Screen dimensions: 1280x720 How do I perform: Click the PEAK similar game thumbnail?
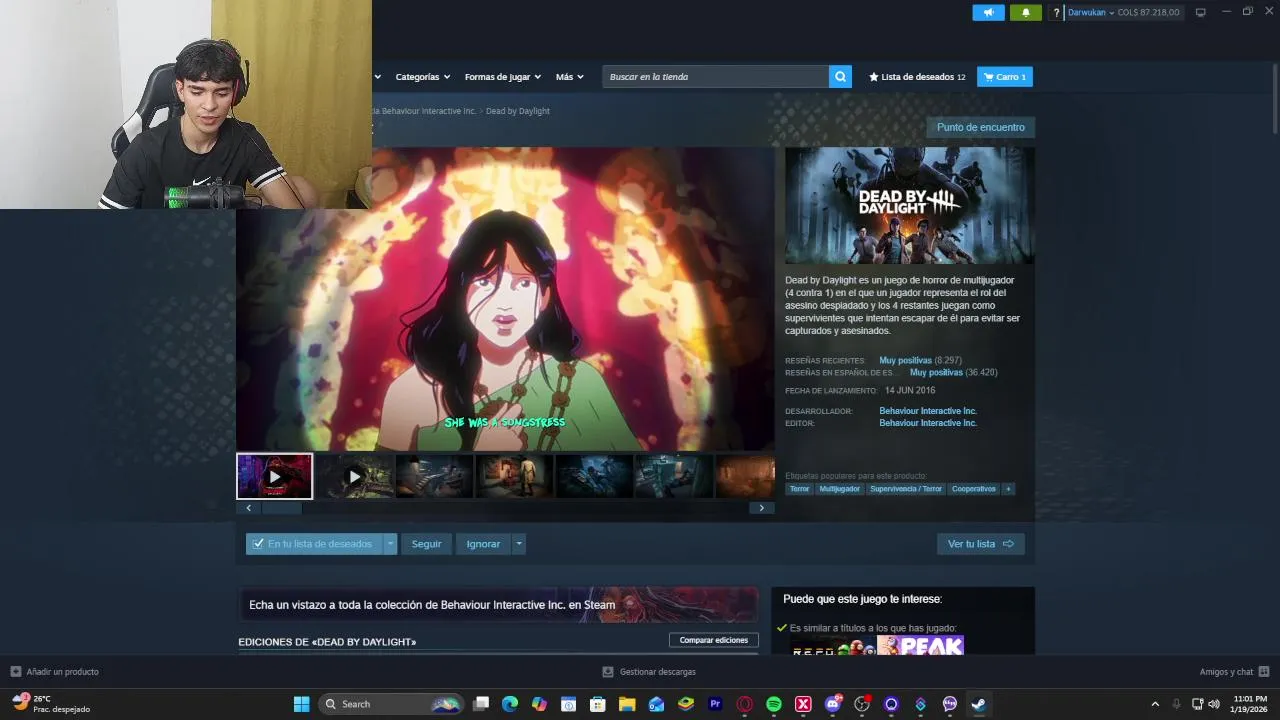pyautogui.click(x=920, y=645)
